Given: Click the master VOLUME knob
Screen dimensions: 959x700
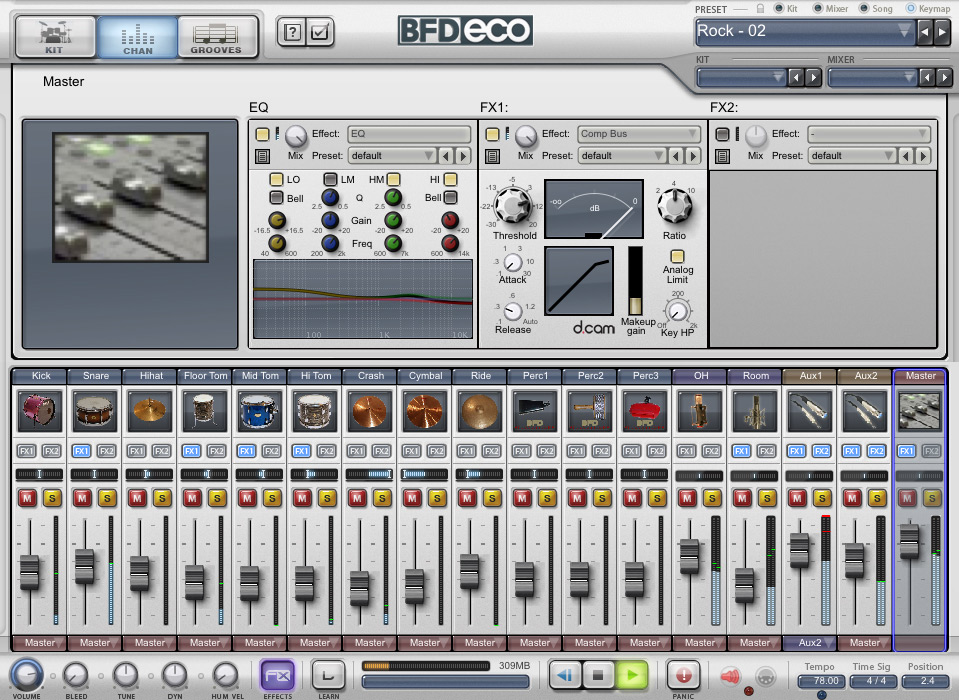Looking at the screenshot, I should 26,675.
